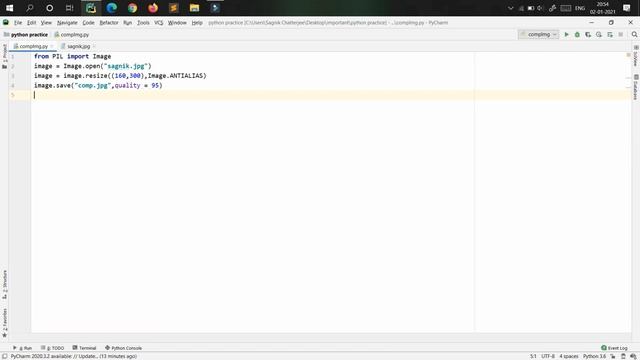Open Task View on taskbar
This screenshot has height=360, width=640.
point(69,8)
